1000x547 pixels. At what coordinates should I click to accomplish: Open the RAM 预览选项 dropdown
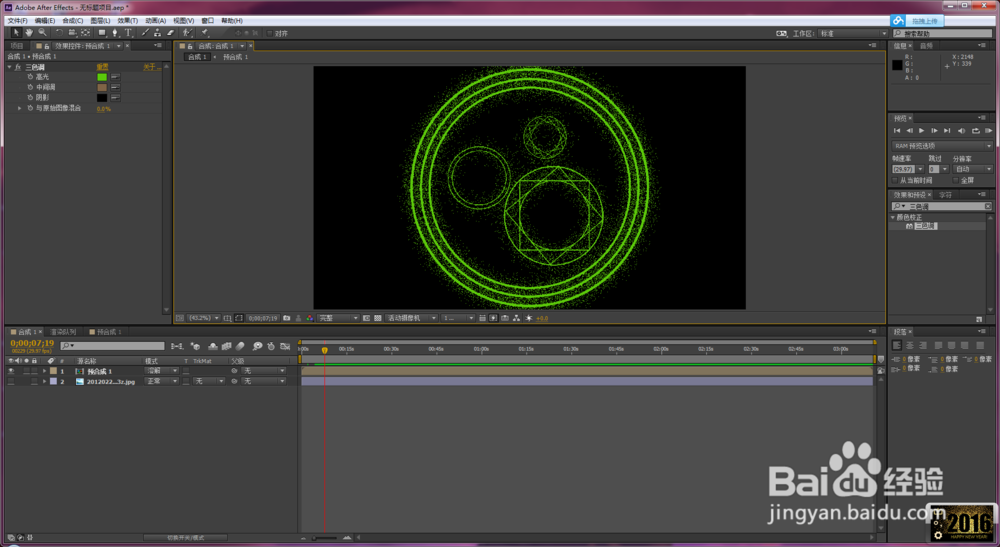click(942, 146)
